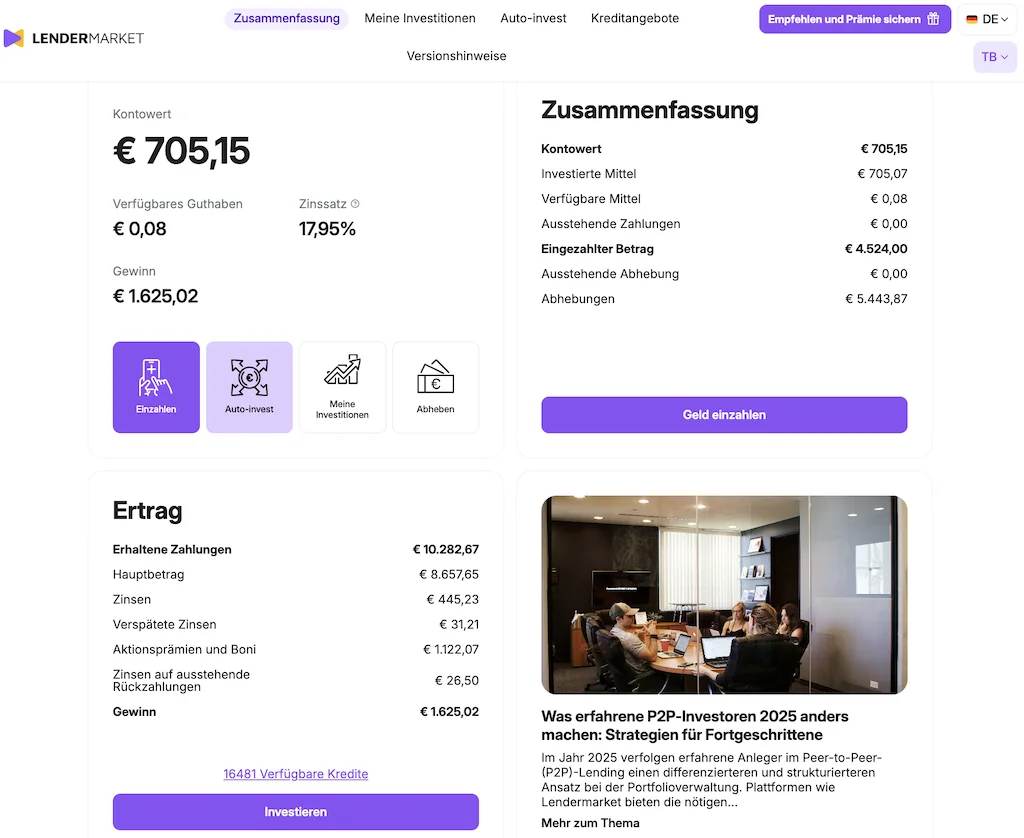Click the Einzahlen deposit icon tile
This screenshot has height=838, width=1024.
[156, 387]
